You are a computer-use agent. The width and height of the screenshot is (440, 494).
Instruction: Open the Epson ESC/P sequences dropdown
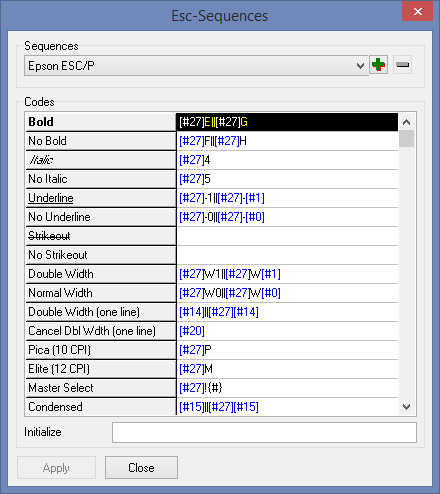coord(196,66)
